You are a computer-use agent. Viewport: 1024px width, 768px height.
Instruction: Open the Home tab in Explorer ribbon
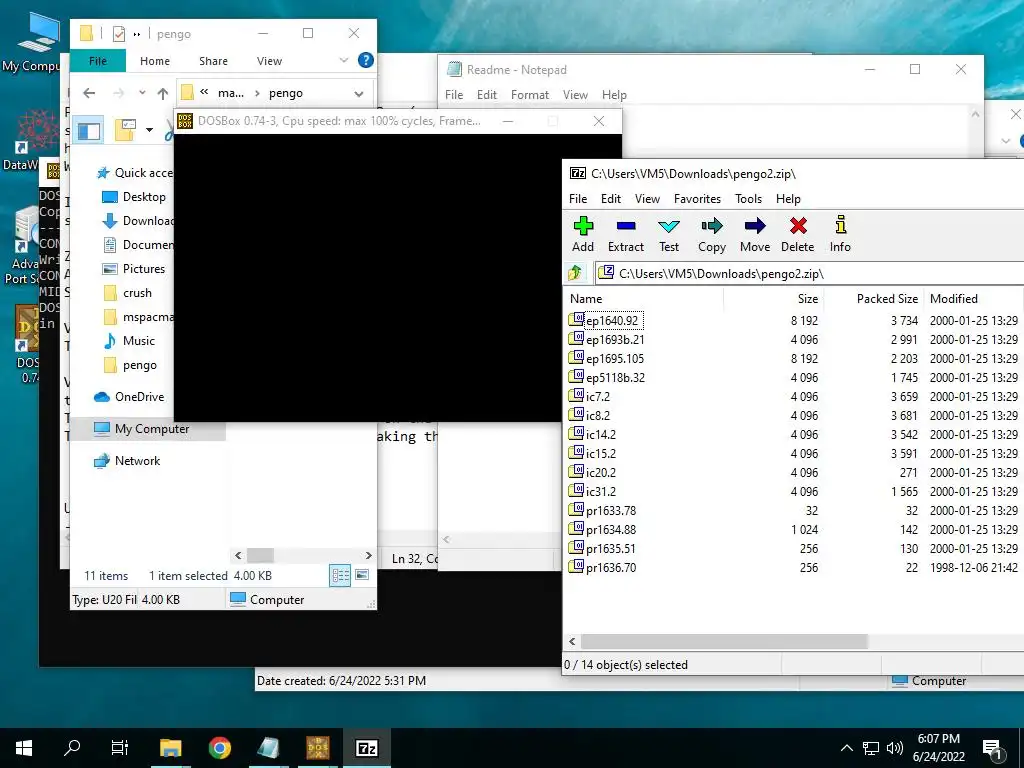[155, 61]
